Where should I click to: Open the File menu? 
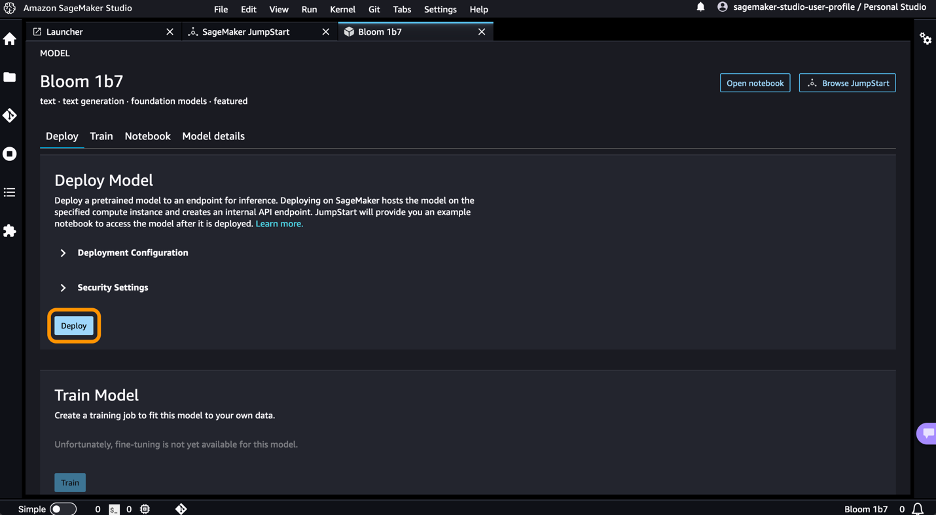221,10
